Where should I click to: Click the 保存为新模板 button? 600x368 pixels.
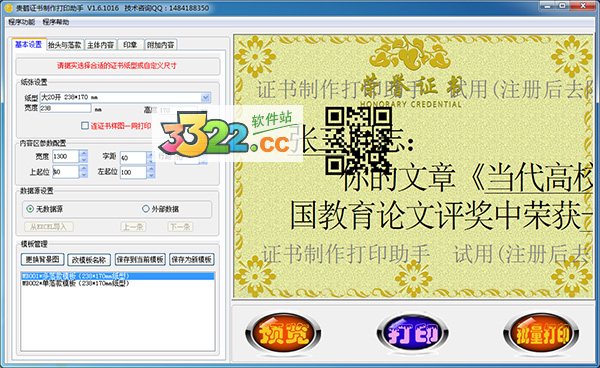(x=192, y=260)
